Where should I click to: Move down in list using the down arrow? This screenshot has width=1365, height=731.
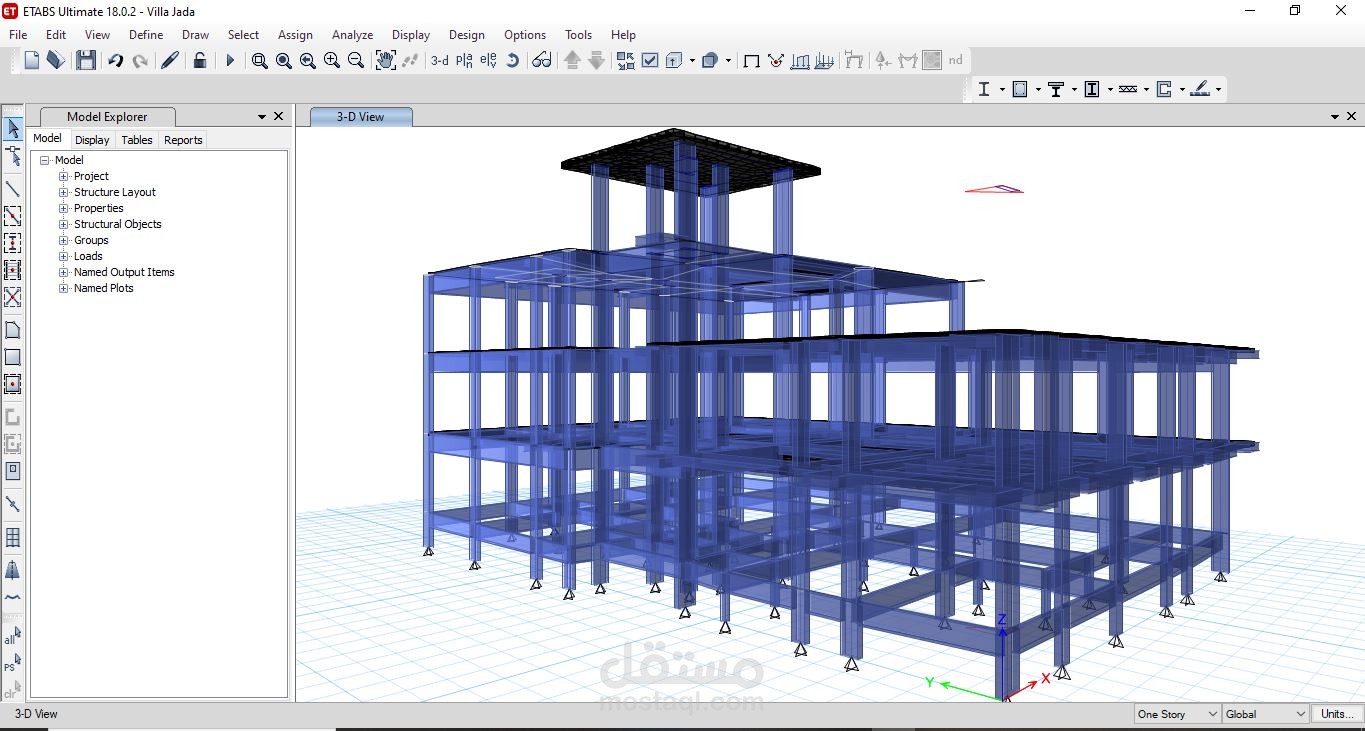click(x=596, y=61)
